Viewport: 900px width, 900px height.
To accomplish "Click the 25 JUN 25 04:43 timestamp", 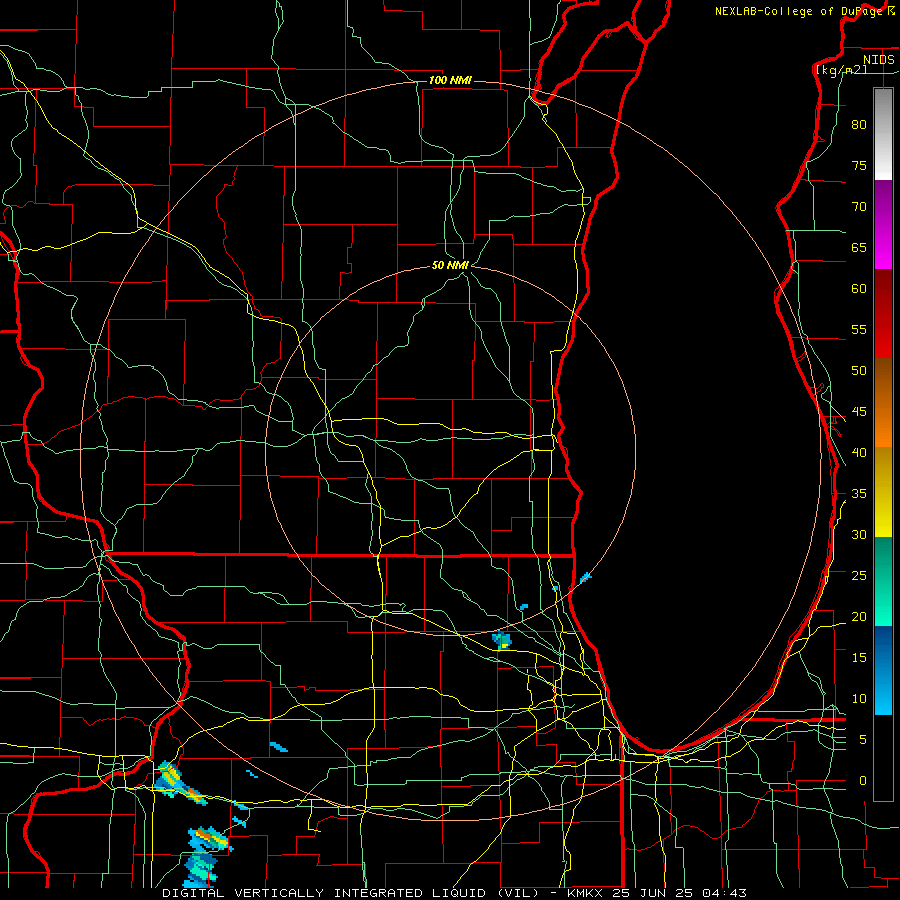I will [x=680, y=893].
